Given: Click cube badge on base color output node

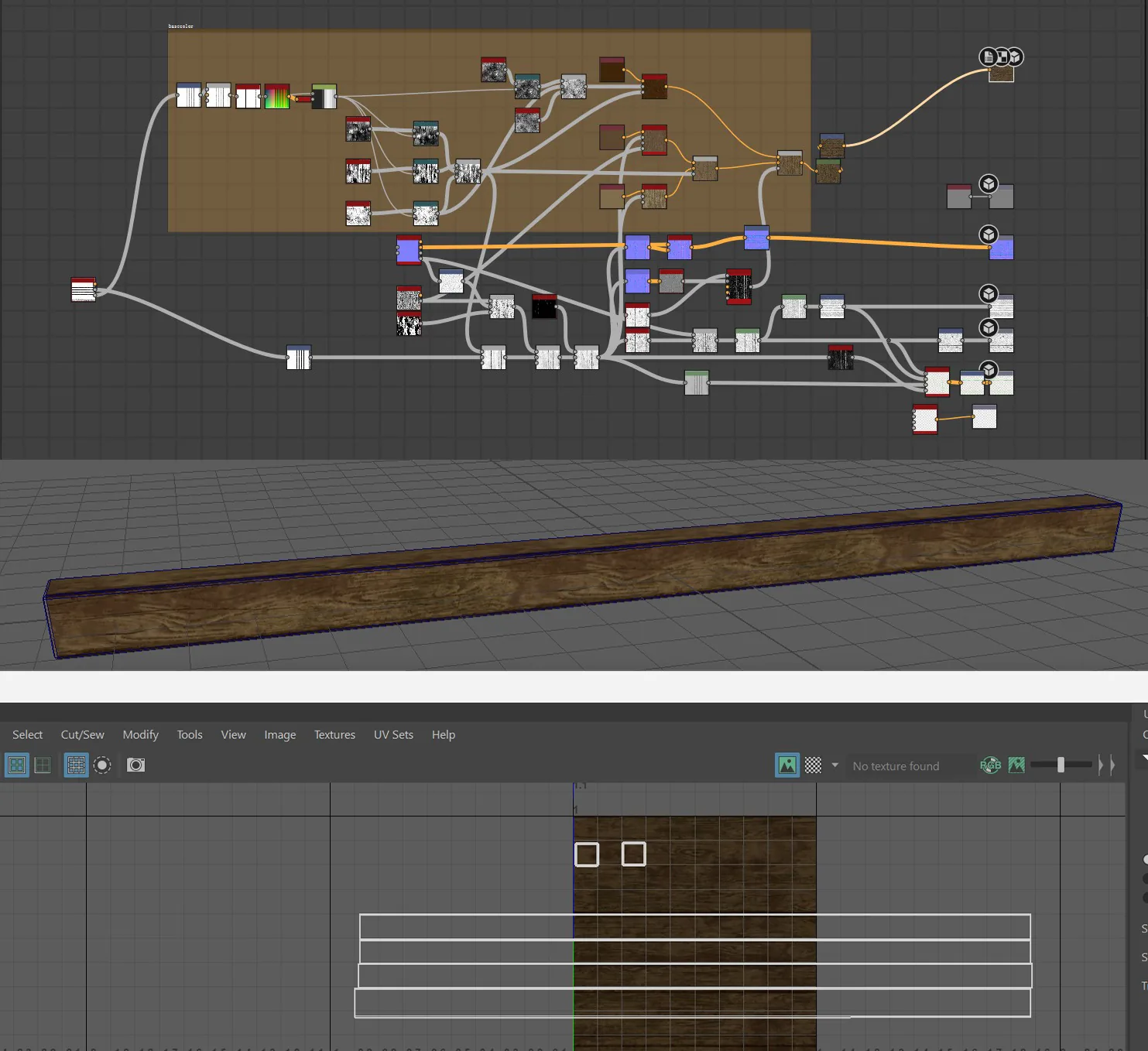Looking at the screenshot, I should pos(1015,56).
